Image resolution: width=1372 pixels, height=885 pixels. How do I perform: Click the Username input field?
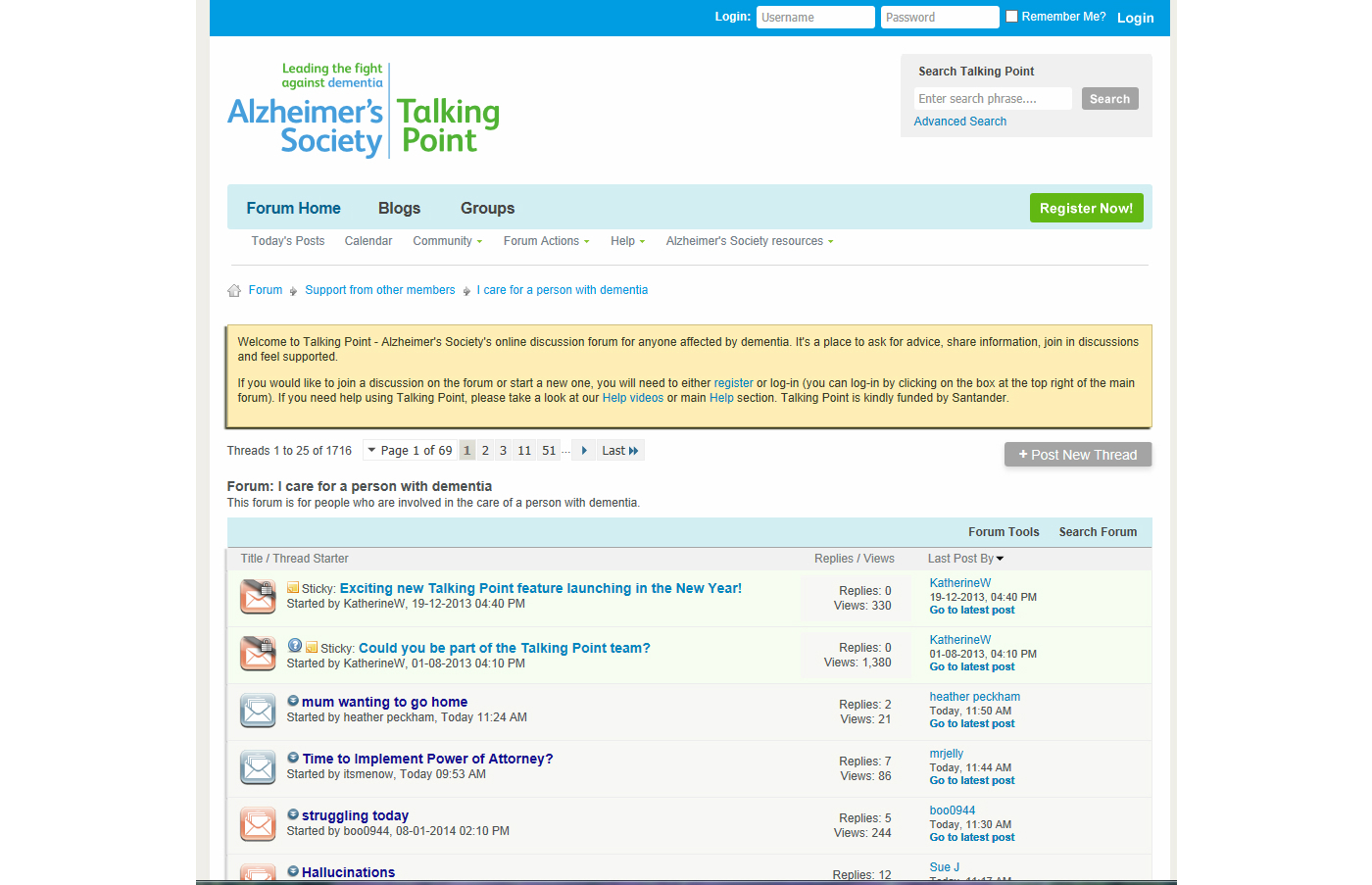pyautogui.click(x=814, y=18)
